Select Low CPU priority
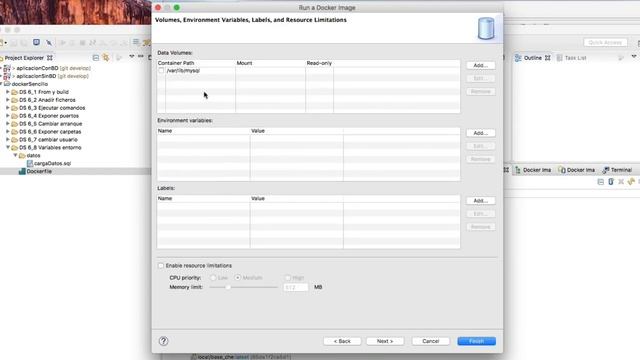640x360 pixels. [x=213, y=278]
